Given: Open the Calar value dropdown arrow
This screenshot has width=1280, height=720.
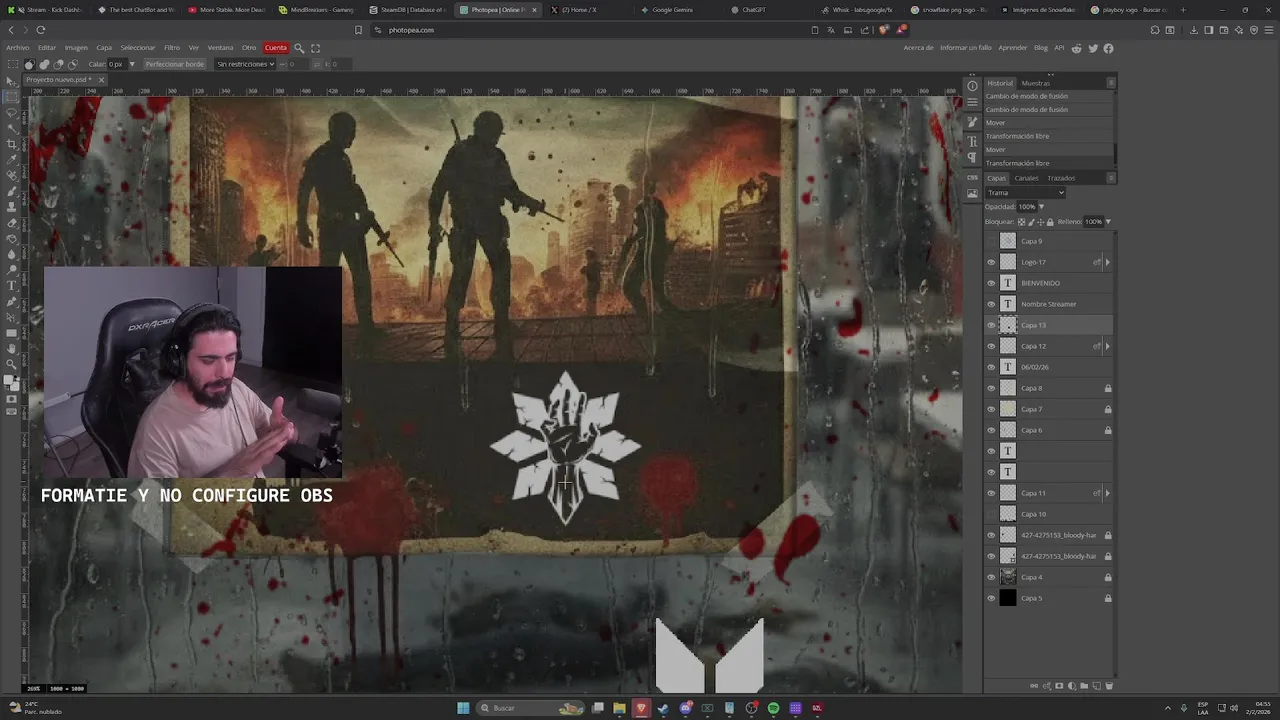Looking at the screenshot, I should click(x=131, y=64).
